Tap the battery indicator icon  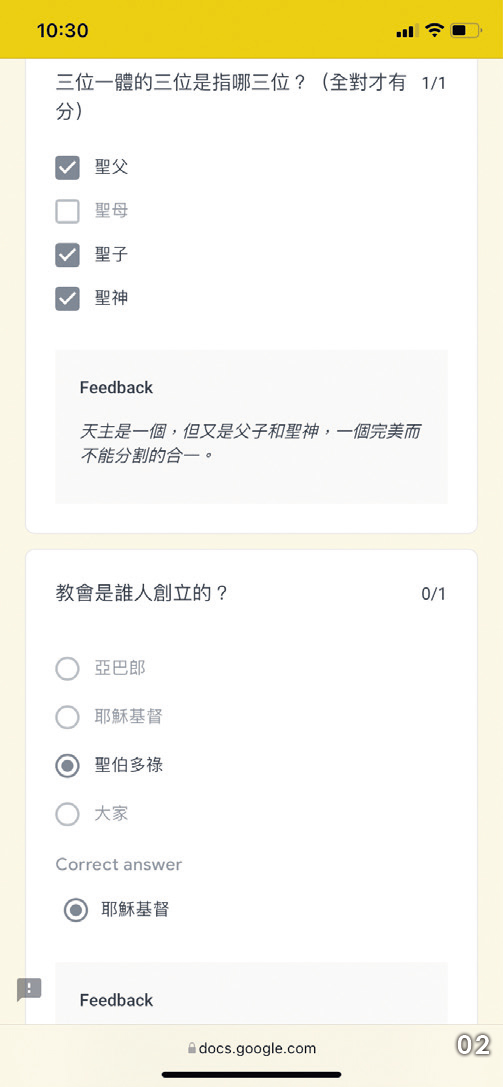[466, 31]
